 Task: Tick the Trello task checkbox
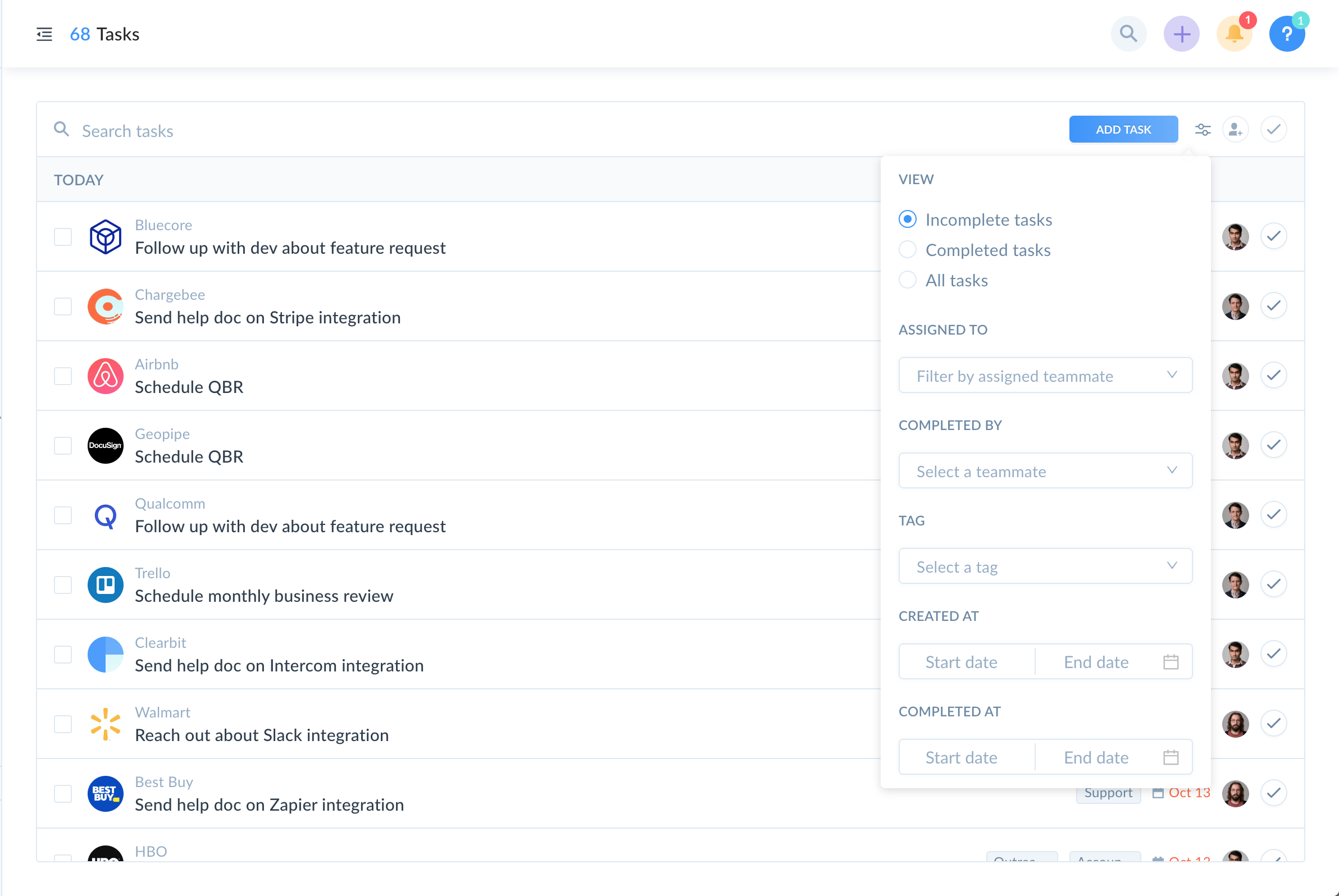pos(63,584)
